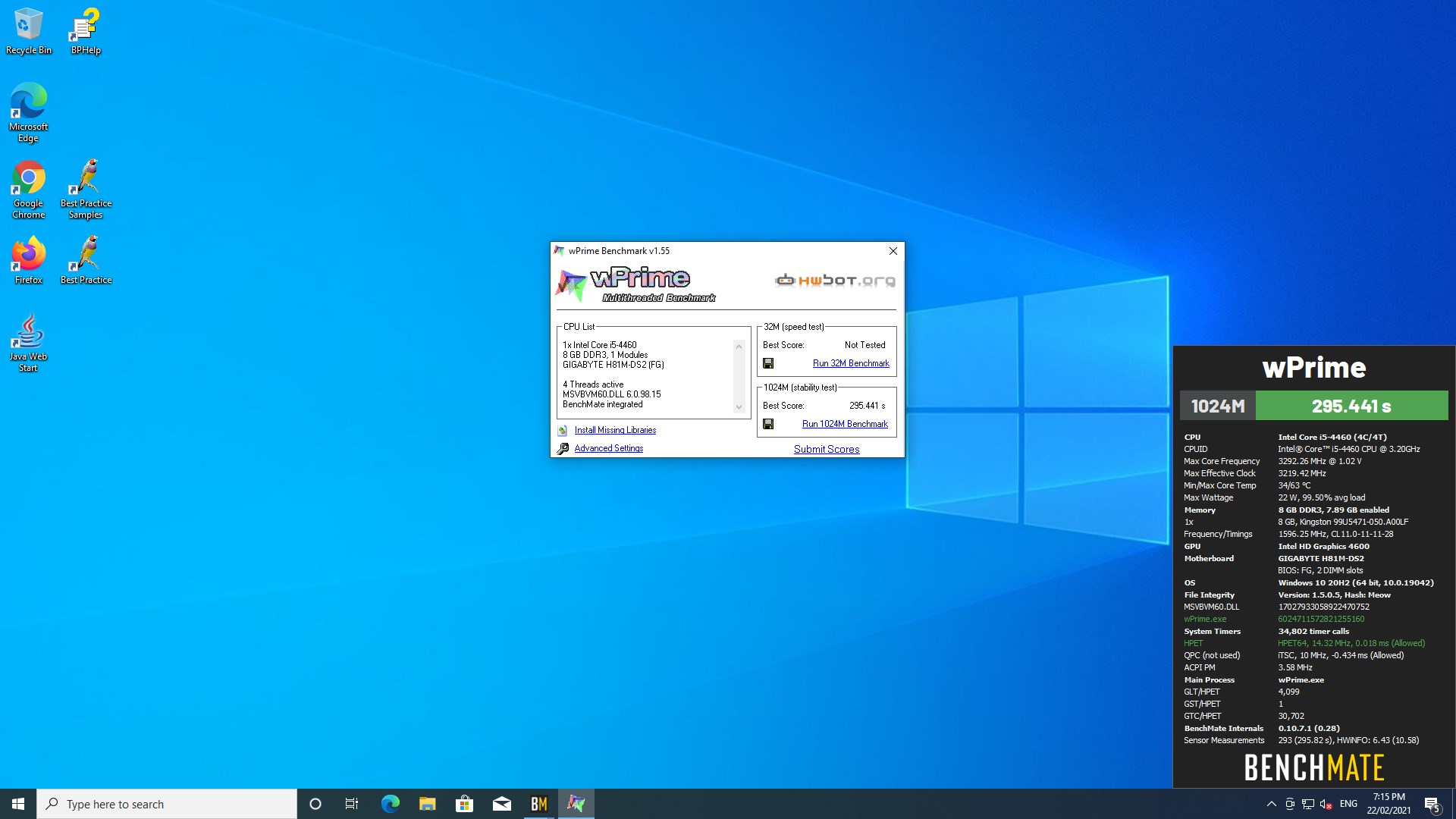Select the Firefox desktop icon
The height and width of the screenshot is (819, 1456).
point(28,260)
